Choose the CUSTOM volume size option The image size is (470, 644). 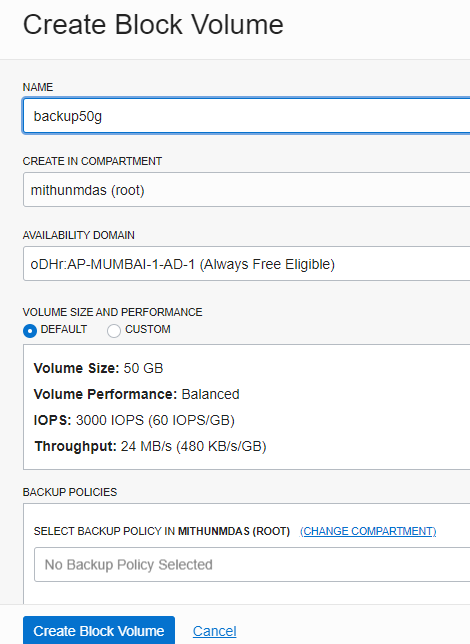114,331
